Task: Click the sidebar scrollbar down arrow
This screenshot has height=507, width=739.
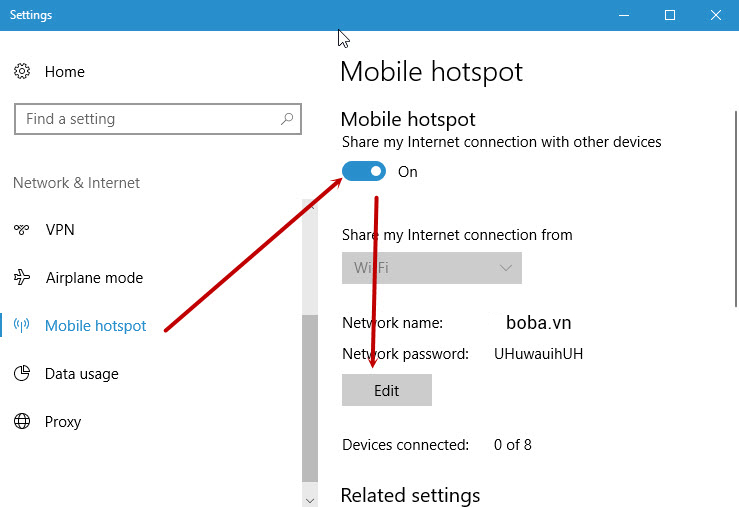Action: pyautogui.click(x=309, y=499)
